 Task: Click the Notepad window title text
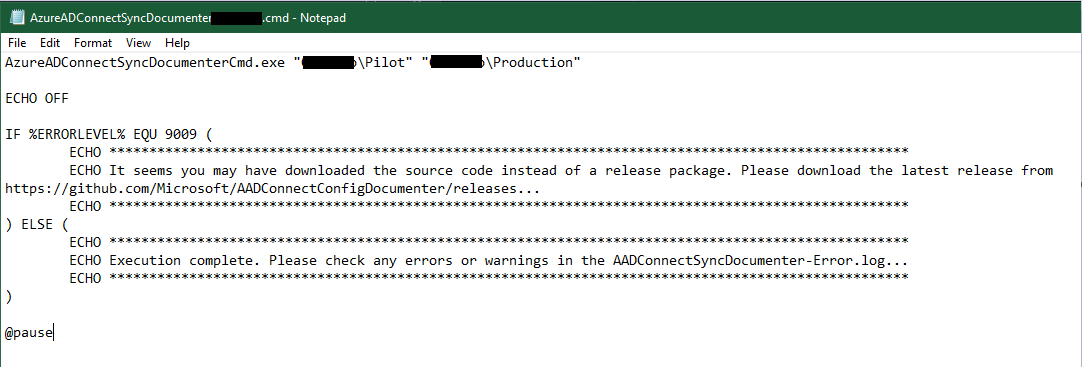point(188,19)
